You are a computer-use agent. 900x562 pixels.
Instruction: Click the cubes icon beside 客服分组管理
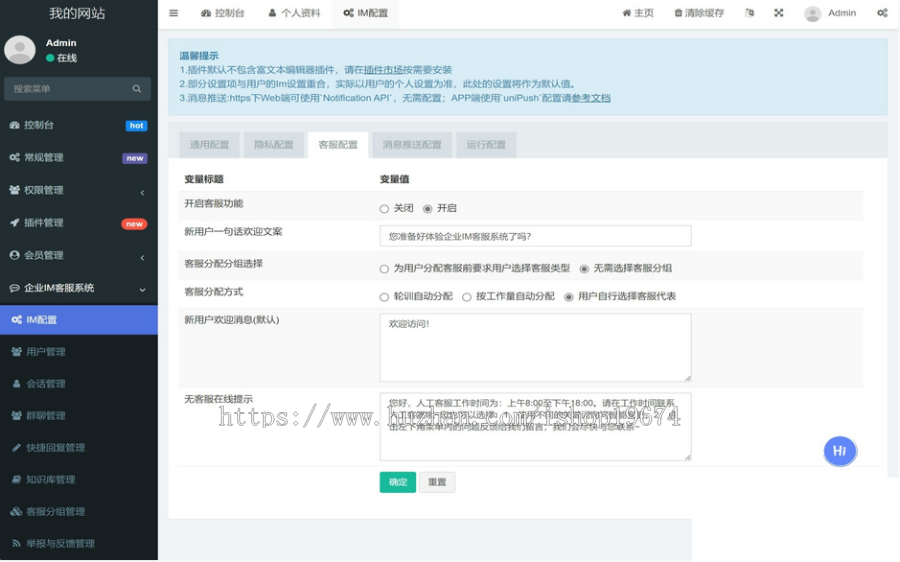(17, 511)
